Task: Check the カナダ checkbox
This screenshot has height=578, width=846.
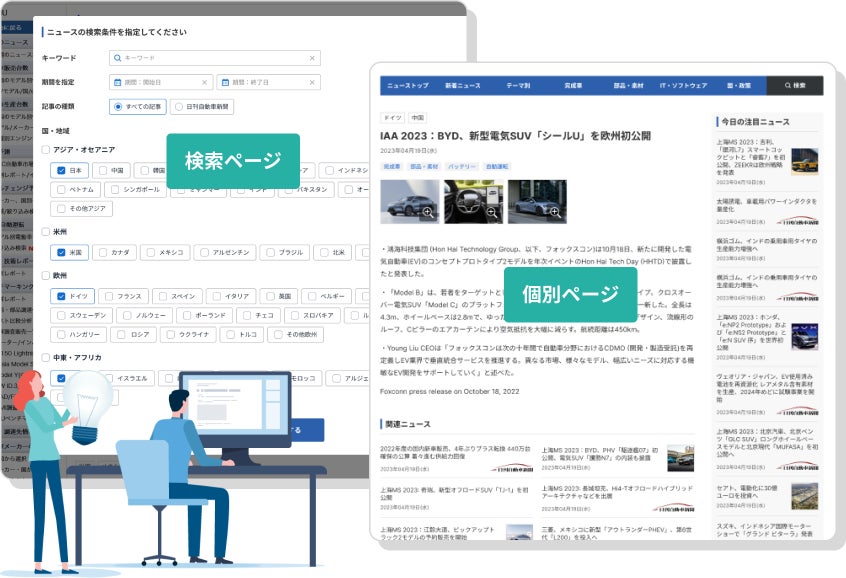Action: tap(103, 252)
